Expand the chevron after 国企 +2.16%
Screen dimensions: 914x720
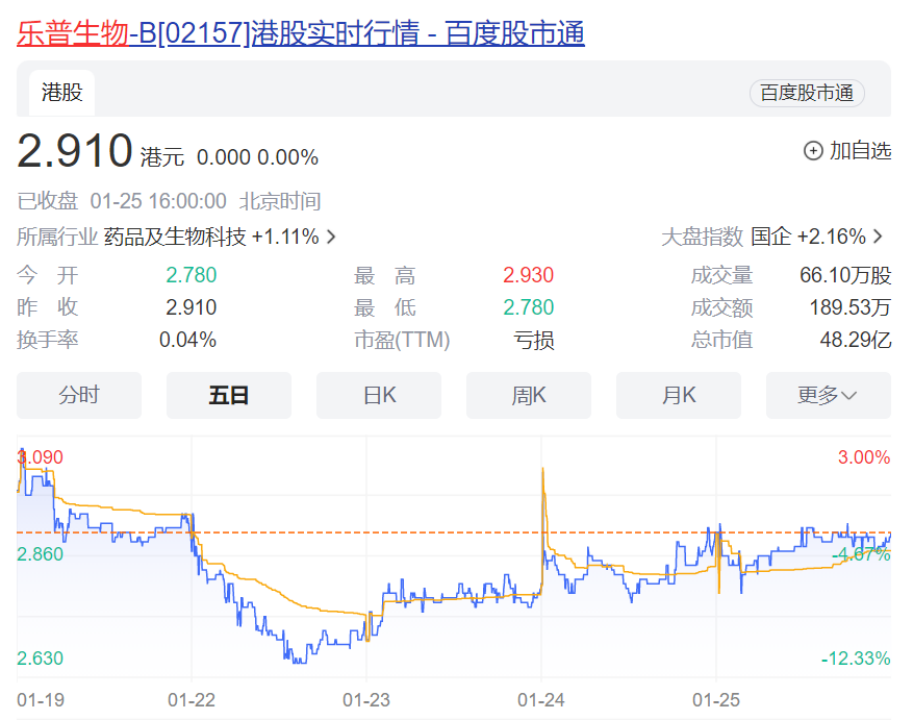[x=878, y=237]
